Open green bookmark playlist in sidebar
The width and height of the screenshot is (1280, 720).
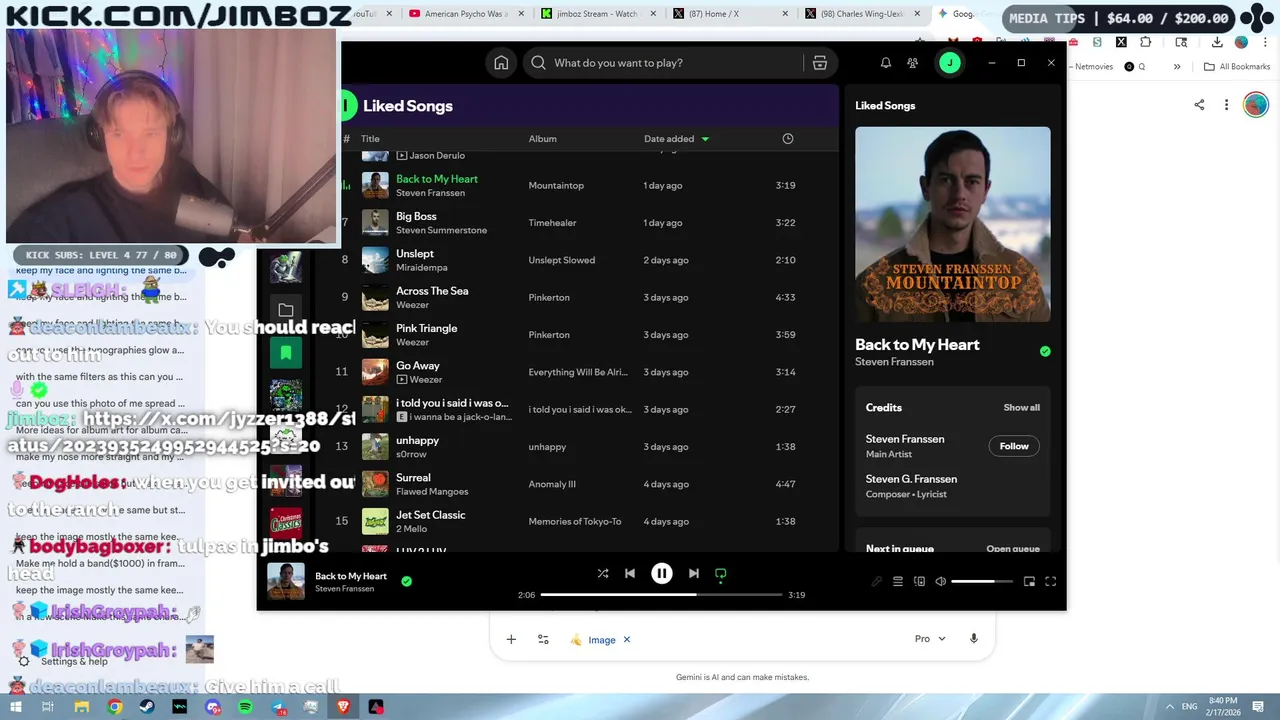[x=286, y=352]
